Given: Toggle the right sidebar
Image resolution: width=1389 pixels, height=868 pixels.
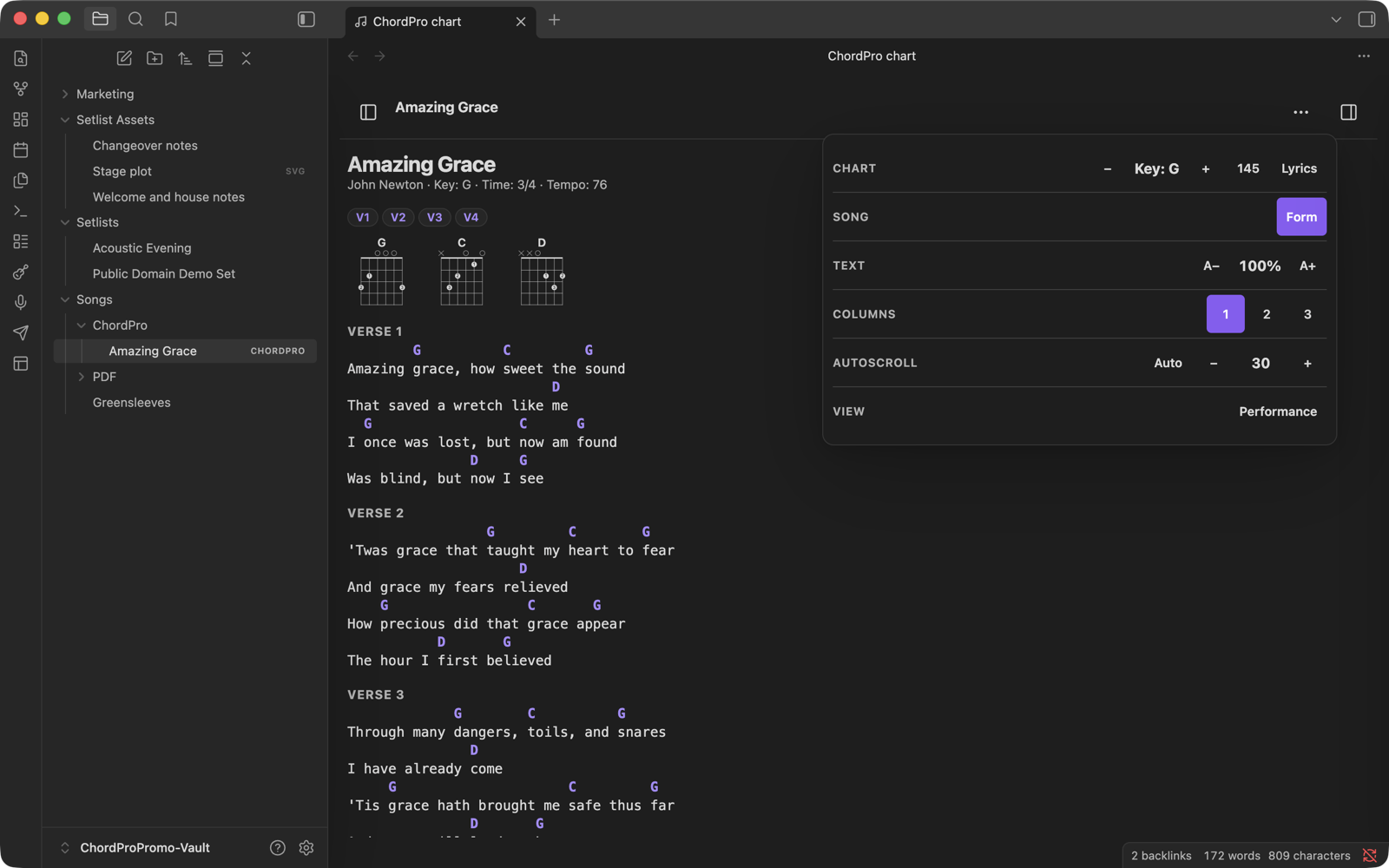Looking at the screenshot, I should point(1366,19).
